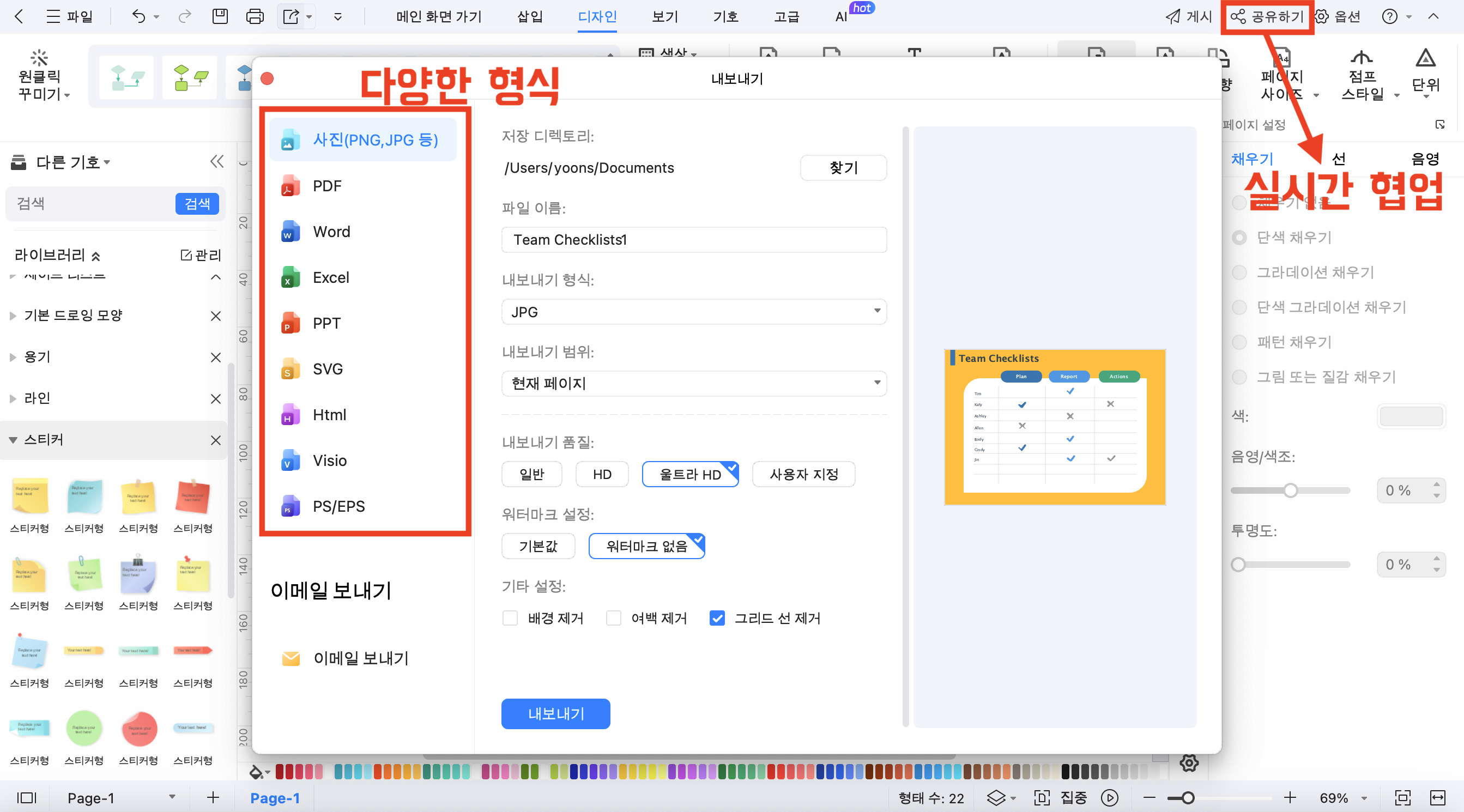Screen dimensions: 1464x812
Task: Enable the 그리드 선 제거 checkbox
Action: 717,617
